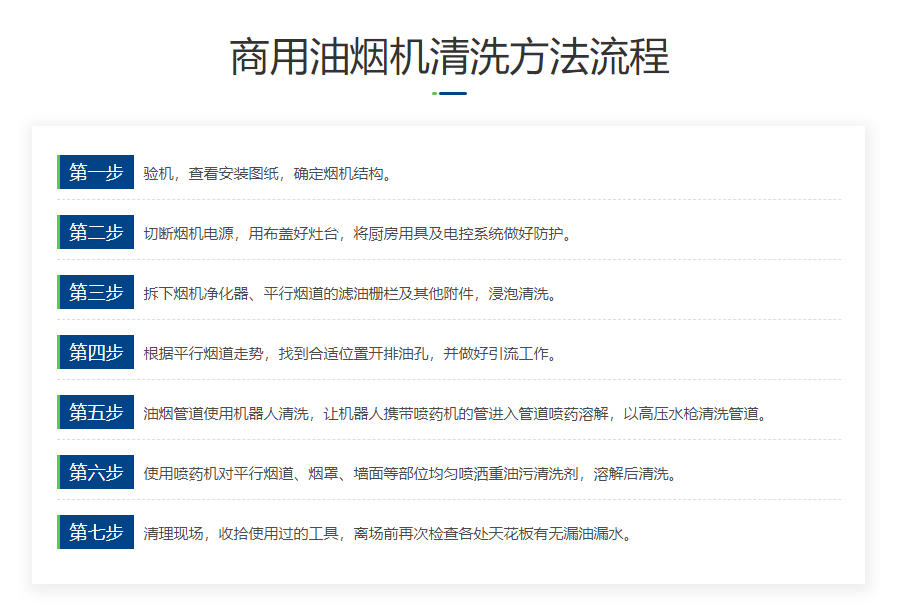The image size is (900, 611).
Task: Click the dashed divider between 第三步 and 第四步
Action: [x=449, y=320]
